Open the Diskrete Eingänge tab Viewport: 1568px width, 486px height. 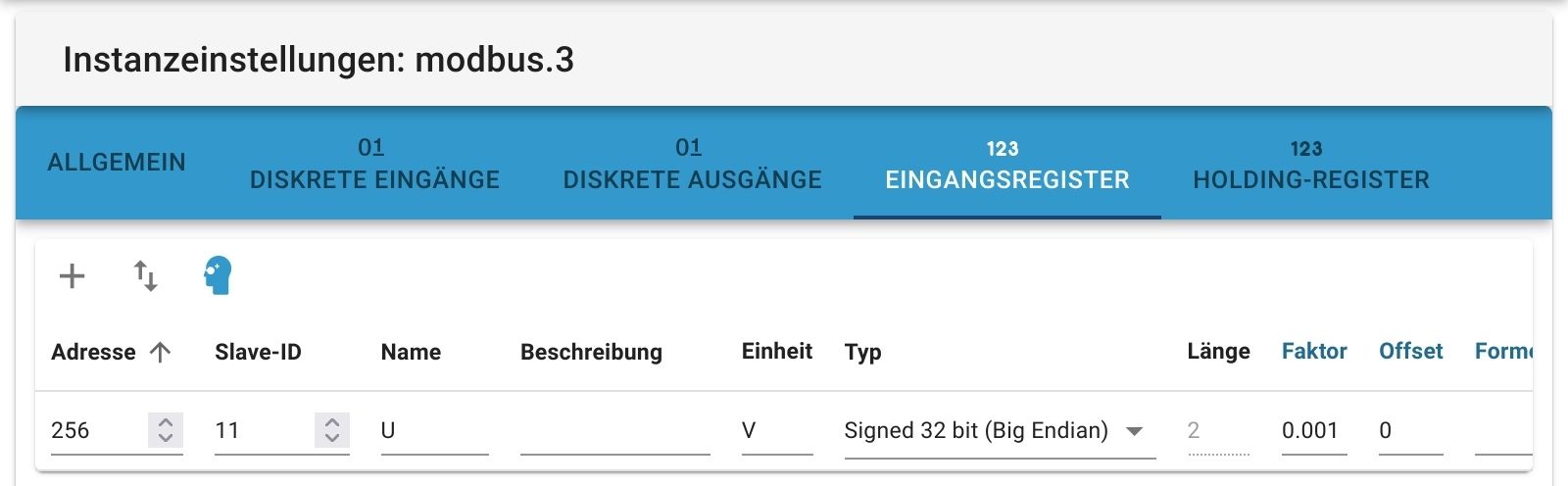pyautogui.click(x=374, y=164)
